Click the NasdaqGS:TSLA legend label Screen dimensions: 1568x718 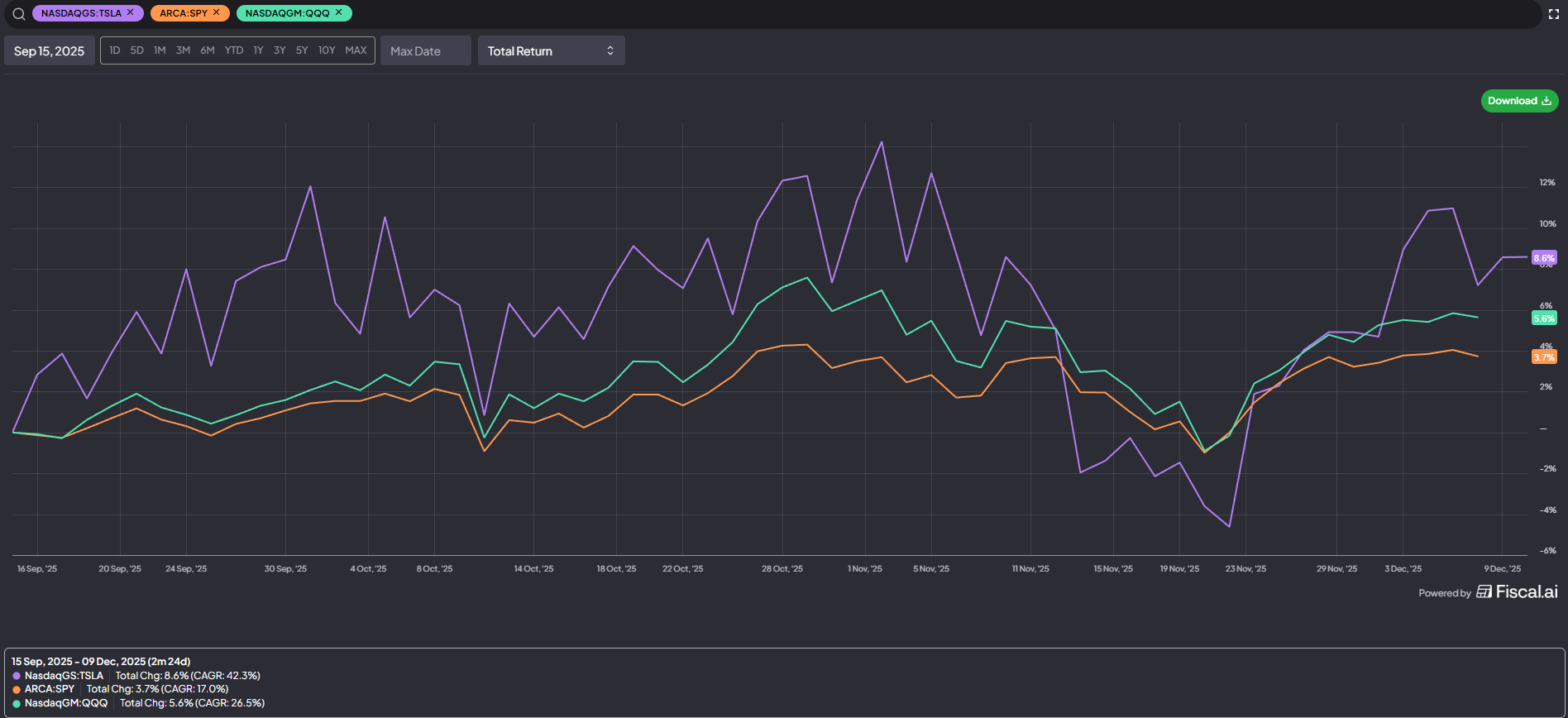point(65,676)
